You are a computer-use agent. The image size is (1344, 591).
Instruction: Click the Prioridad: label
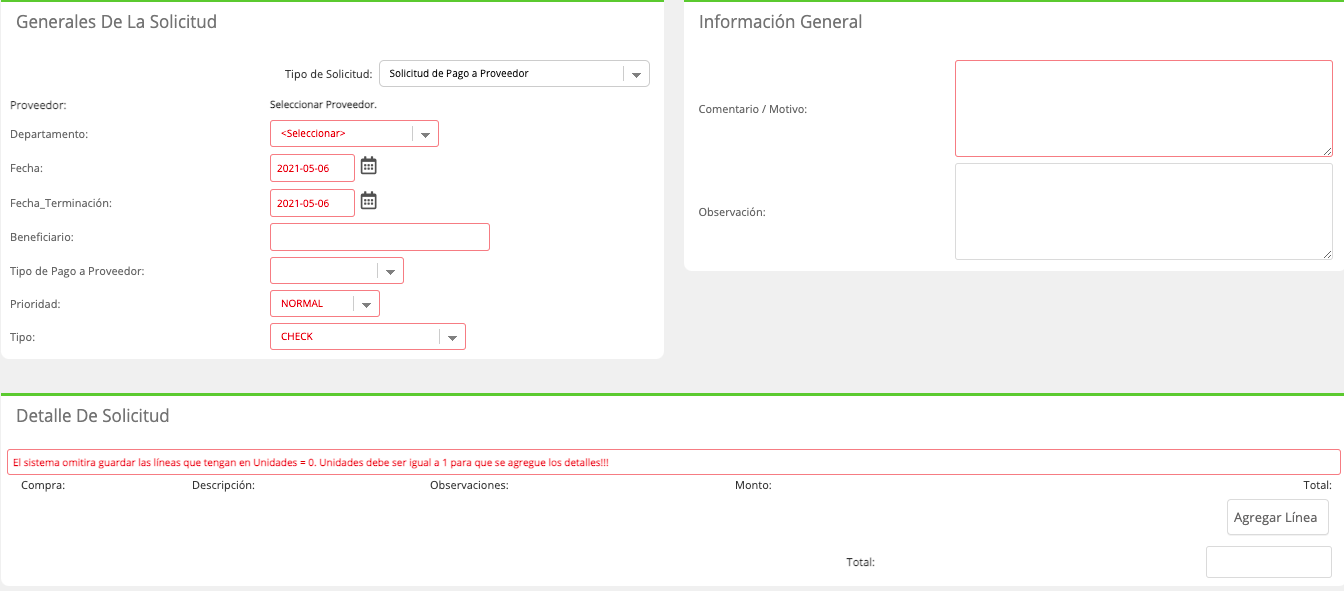pyautogui.click(x=35, y=303)
